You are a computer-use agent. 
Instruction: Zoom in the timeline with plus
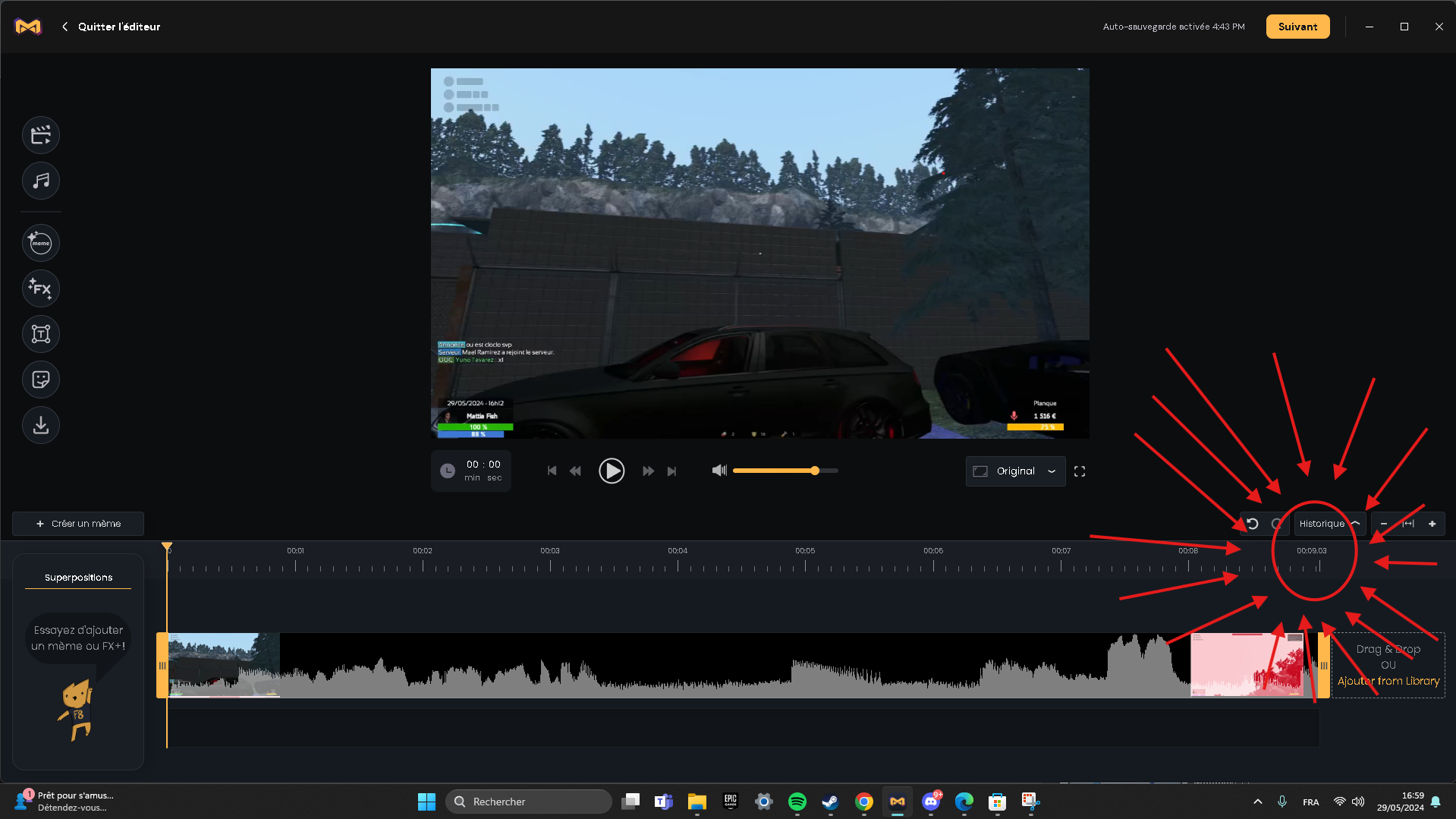[1432, 524]
